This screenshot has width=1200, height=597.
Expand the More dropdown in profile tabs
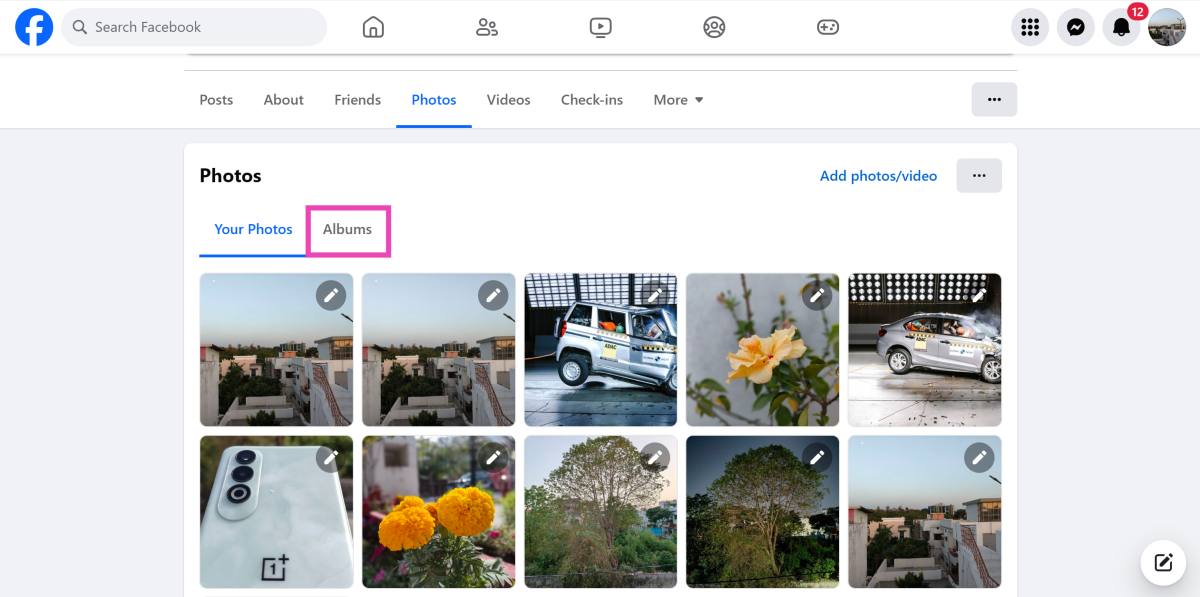click(678, 100)
